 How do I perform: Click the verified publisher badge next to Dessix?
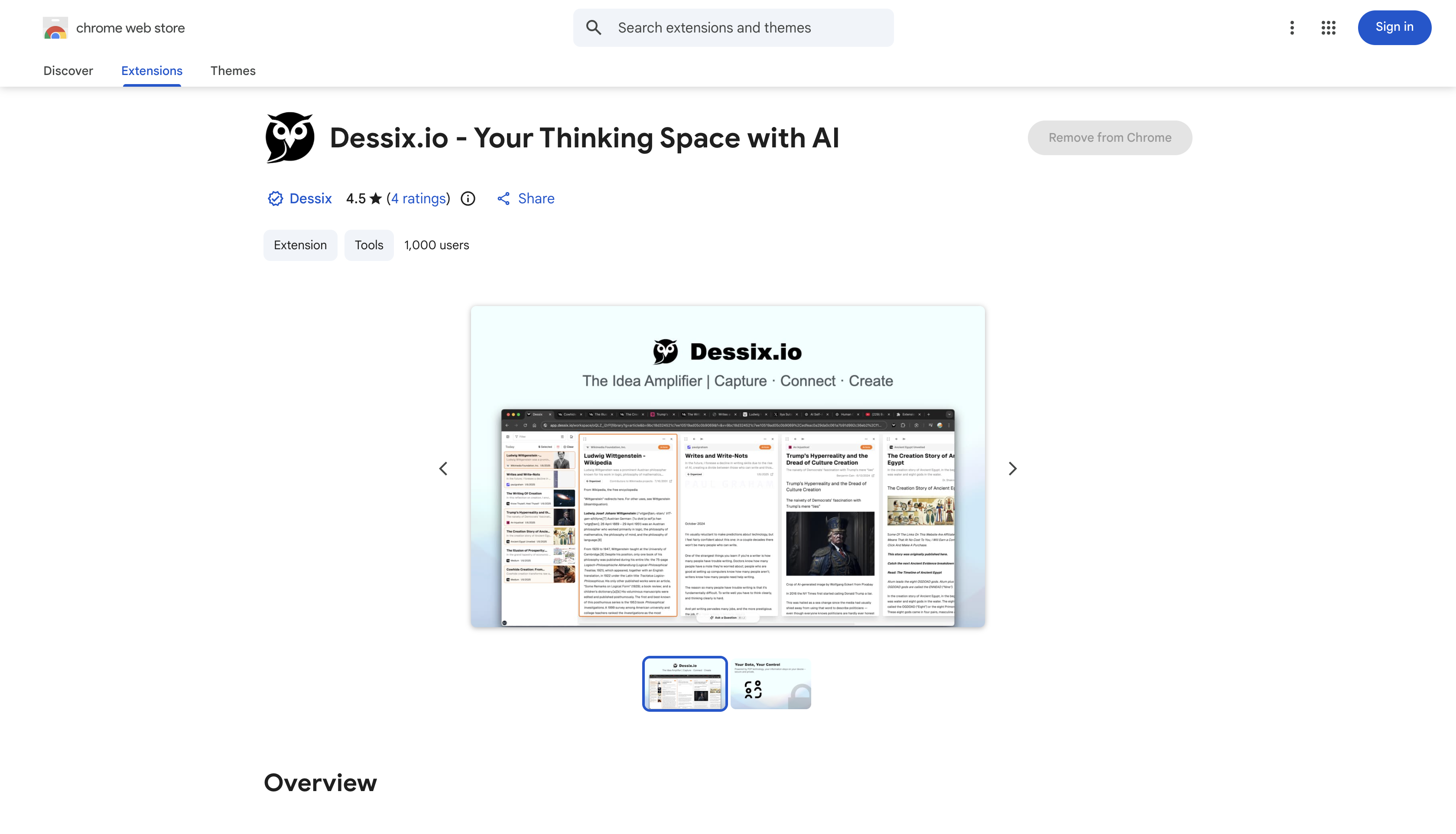pyautogui.click(x=276, y=198)
